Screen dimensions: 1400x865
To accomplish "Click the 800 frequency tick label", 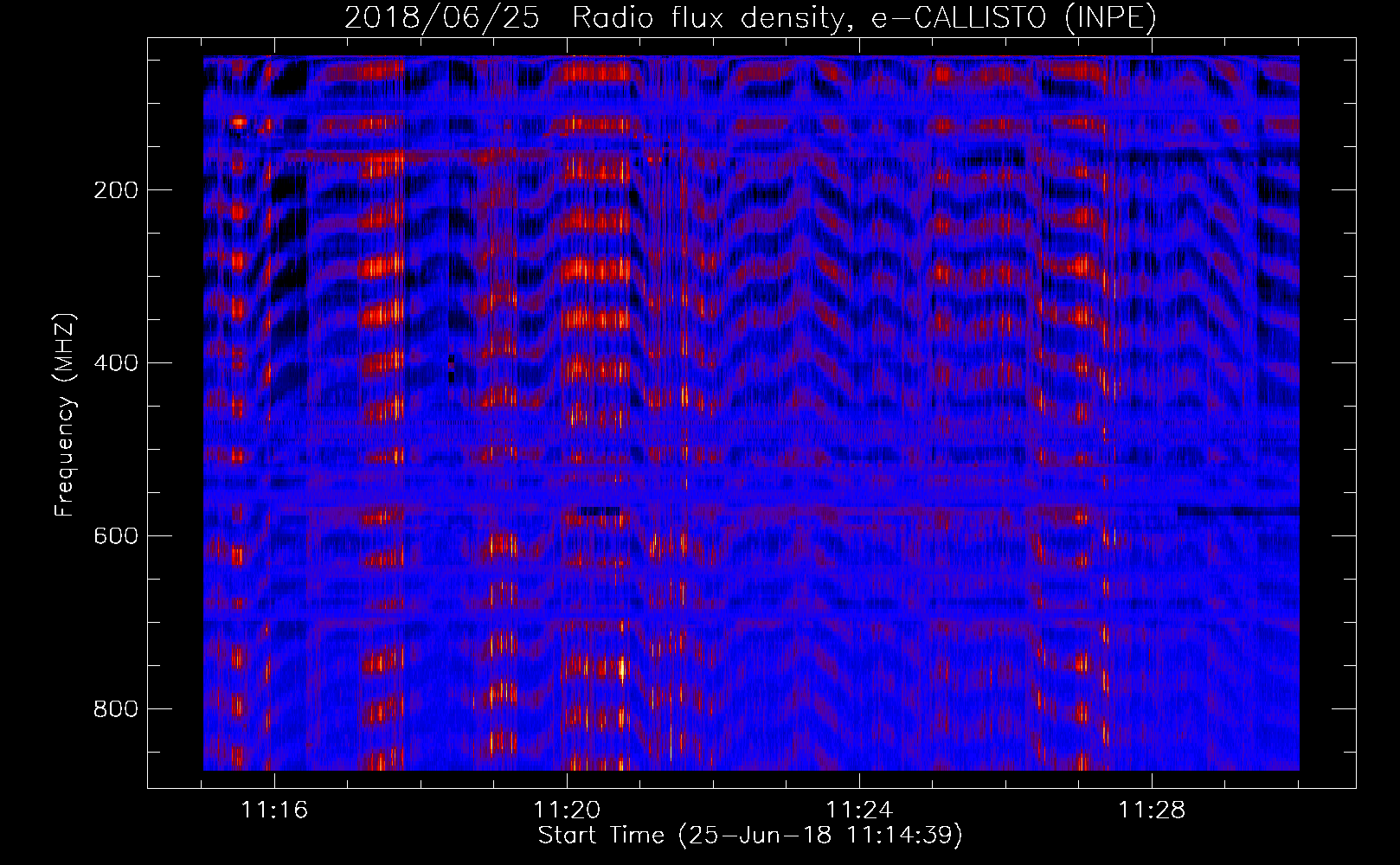I will [x=116, y=709].
